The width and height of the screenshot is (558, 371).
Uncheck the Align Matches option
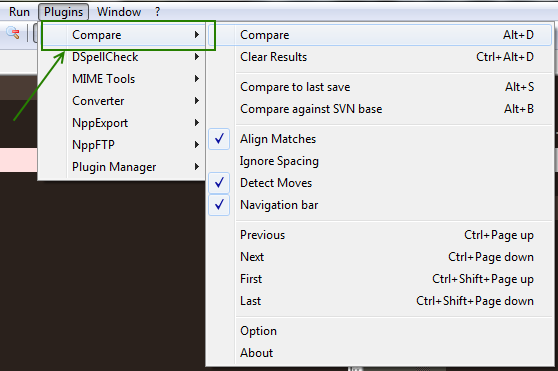pyautogui.click(x=380, y=139)
